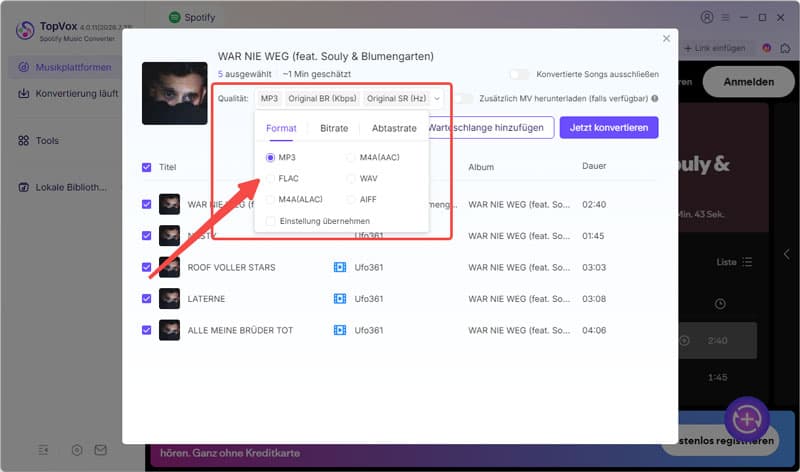
Task: Click the bottom-left list settings icon
Action: pyautogui.click(x=43, y=450)
